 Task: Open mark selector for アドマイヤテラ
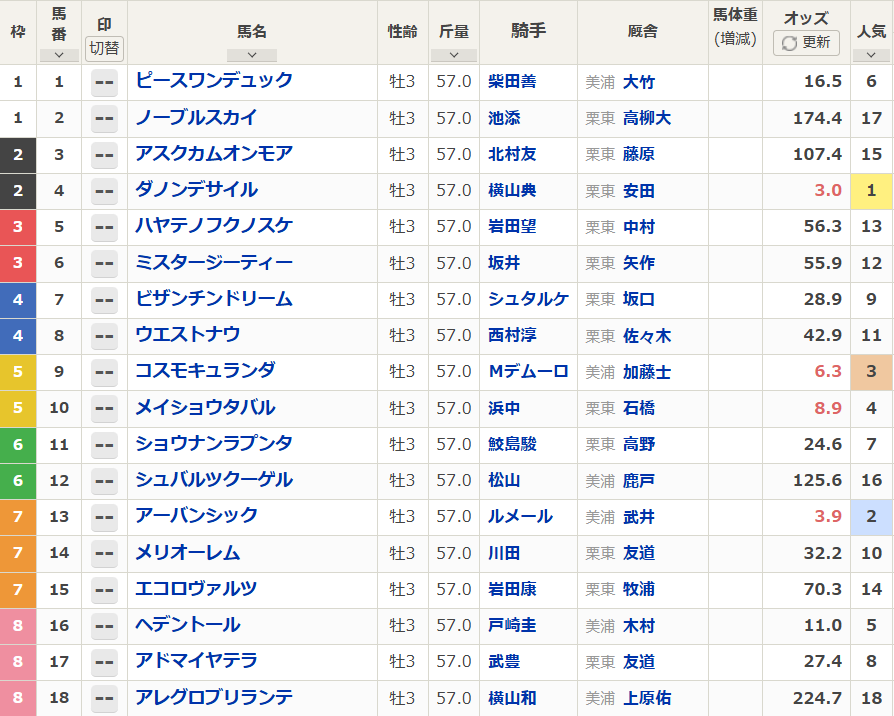click(104, 662)
